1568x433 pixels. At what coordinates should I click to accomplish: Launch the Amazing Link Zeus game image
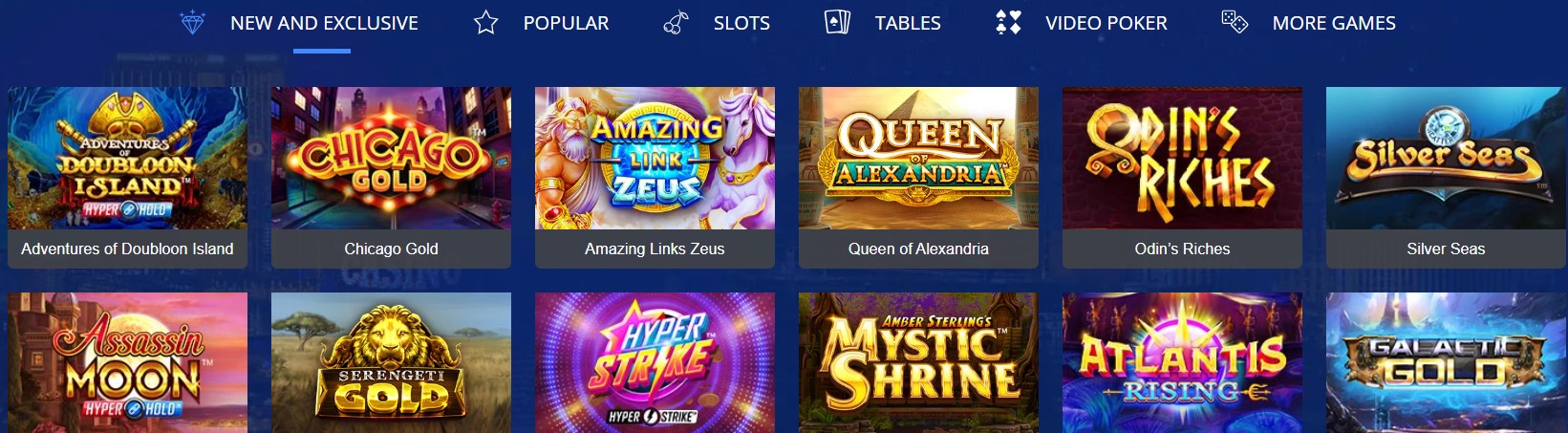click(655, 158)
